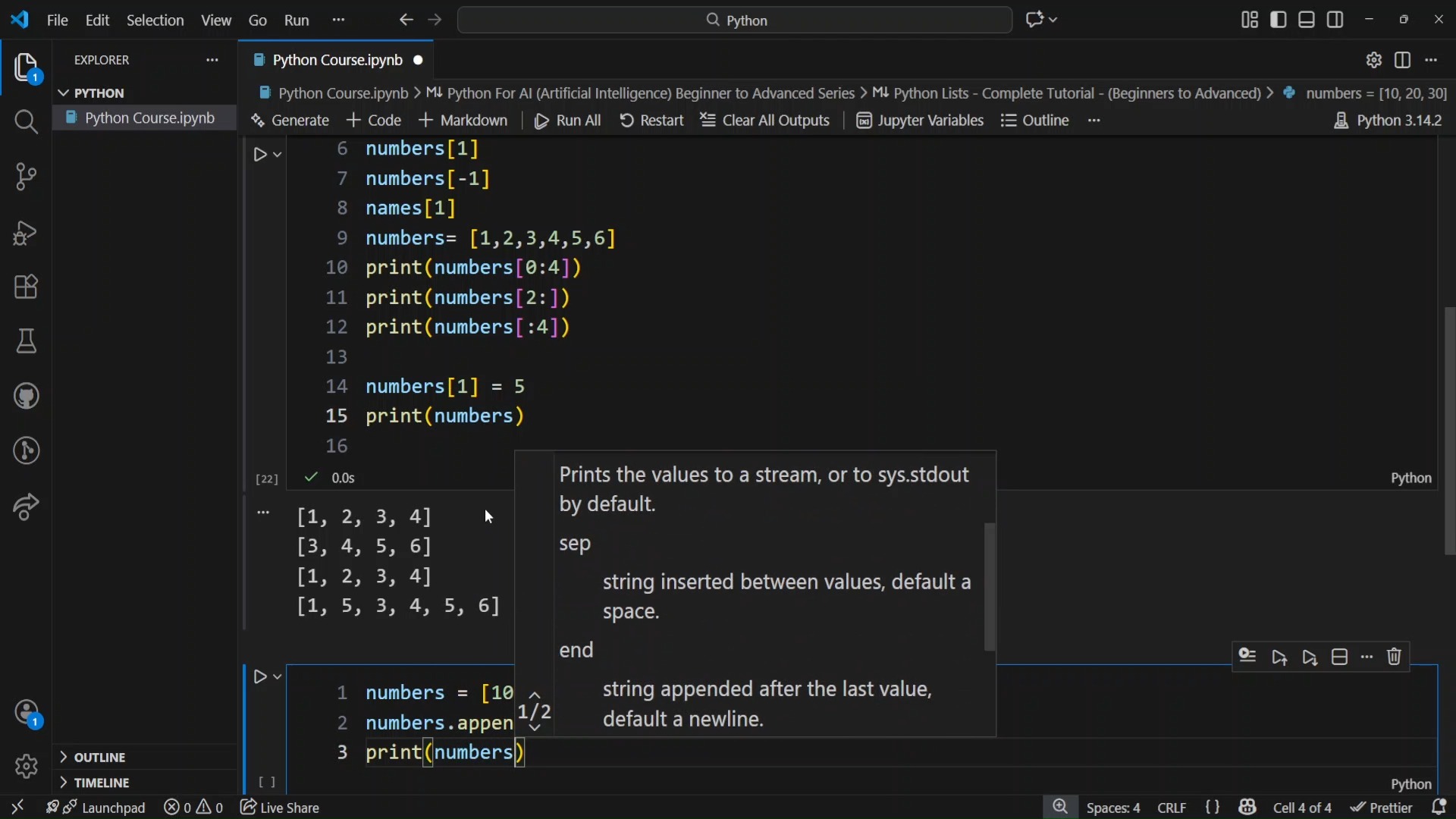Run the first code cell
Screen dimensions: 1456x819
tap(260, 155)
